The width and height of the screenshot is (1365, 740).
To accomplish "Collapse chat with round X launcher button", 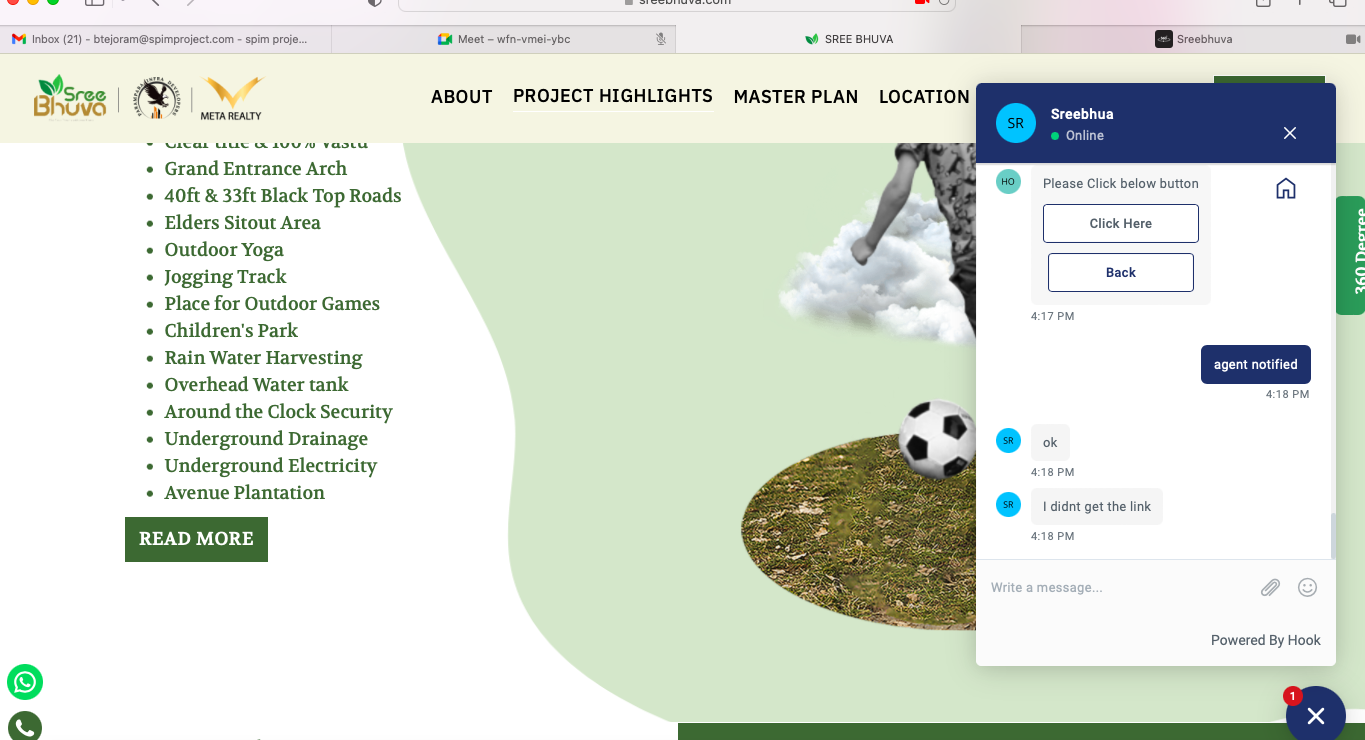I will click(1315, 714).
